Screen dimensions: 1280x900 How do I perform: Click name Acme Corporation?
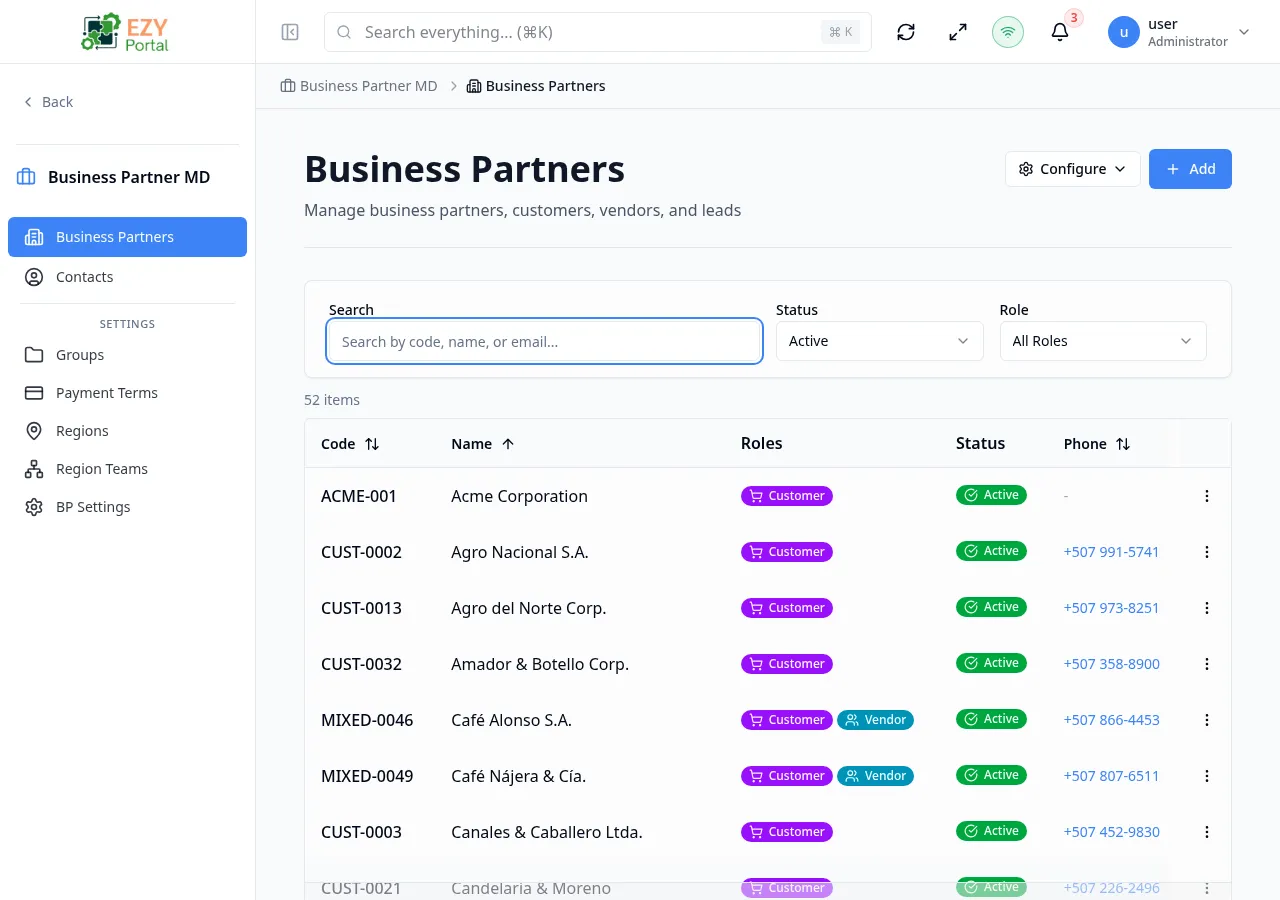click(x=519, y=496)
